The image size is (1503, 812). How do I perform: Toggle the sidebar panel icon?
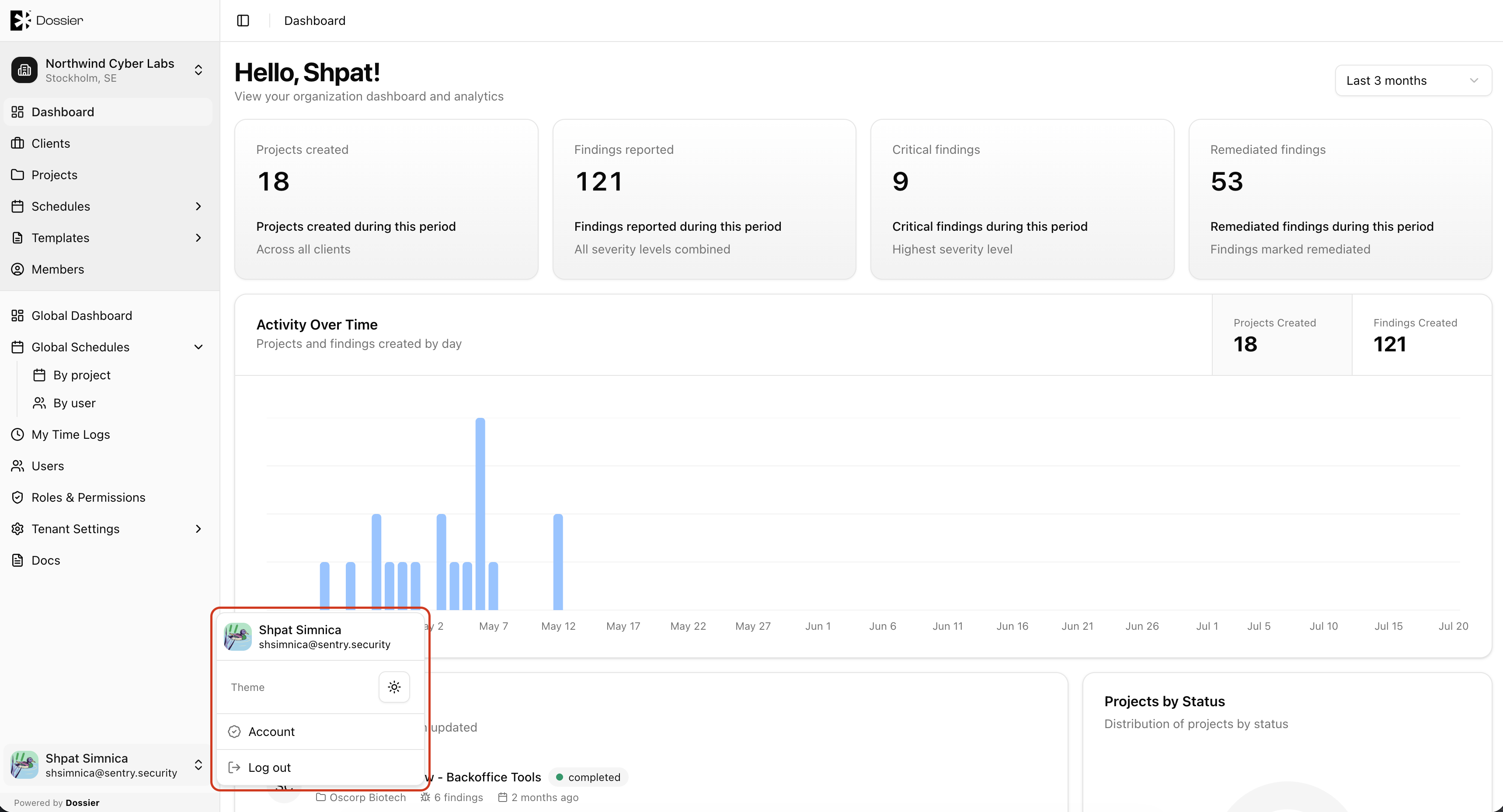[243, 21]
